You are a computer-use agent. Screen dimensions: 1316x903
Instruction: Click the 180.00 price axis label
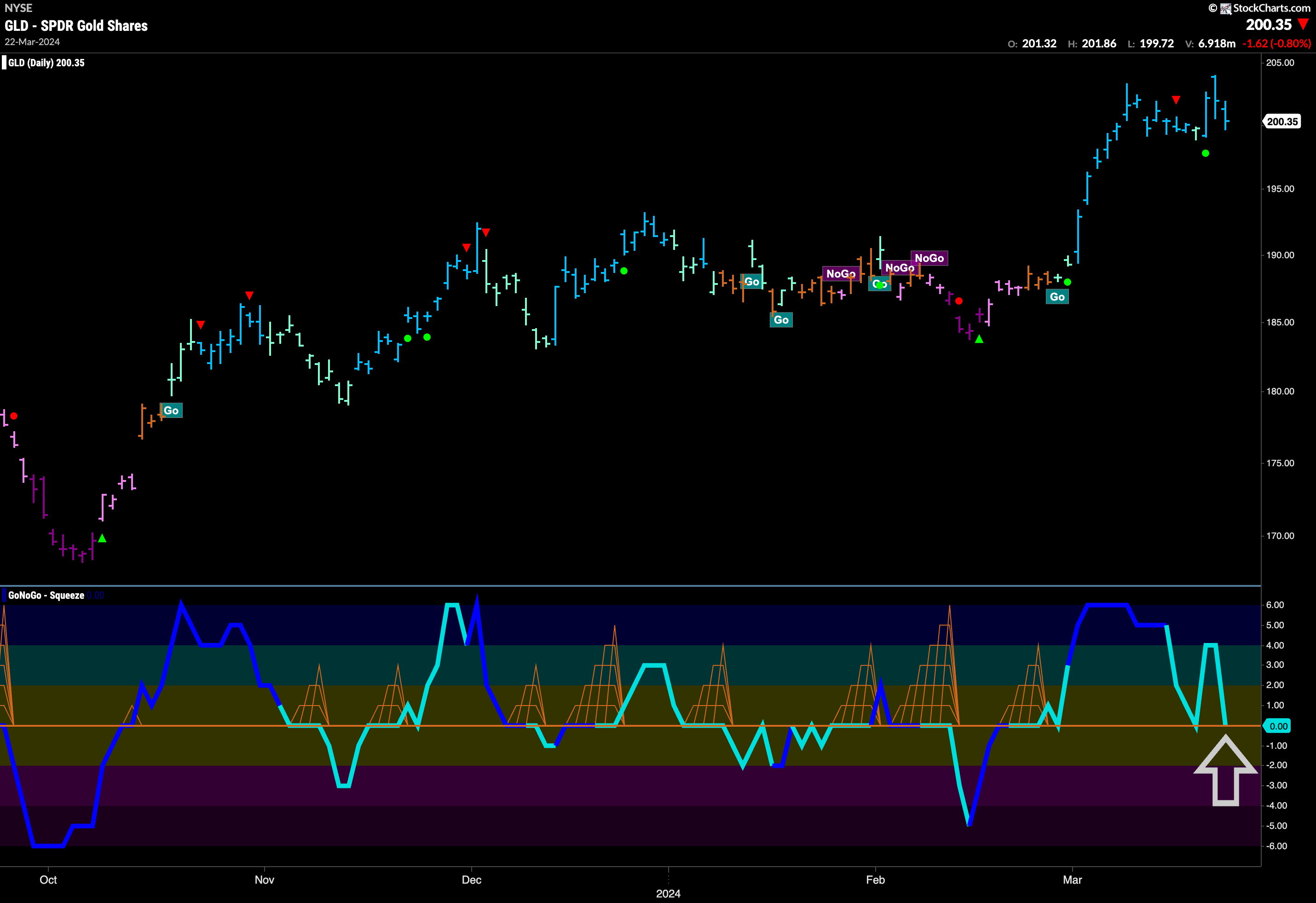click(x=1280, y=392)
